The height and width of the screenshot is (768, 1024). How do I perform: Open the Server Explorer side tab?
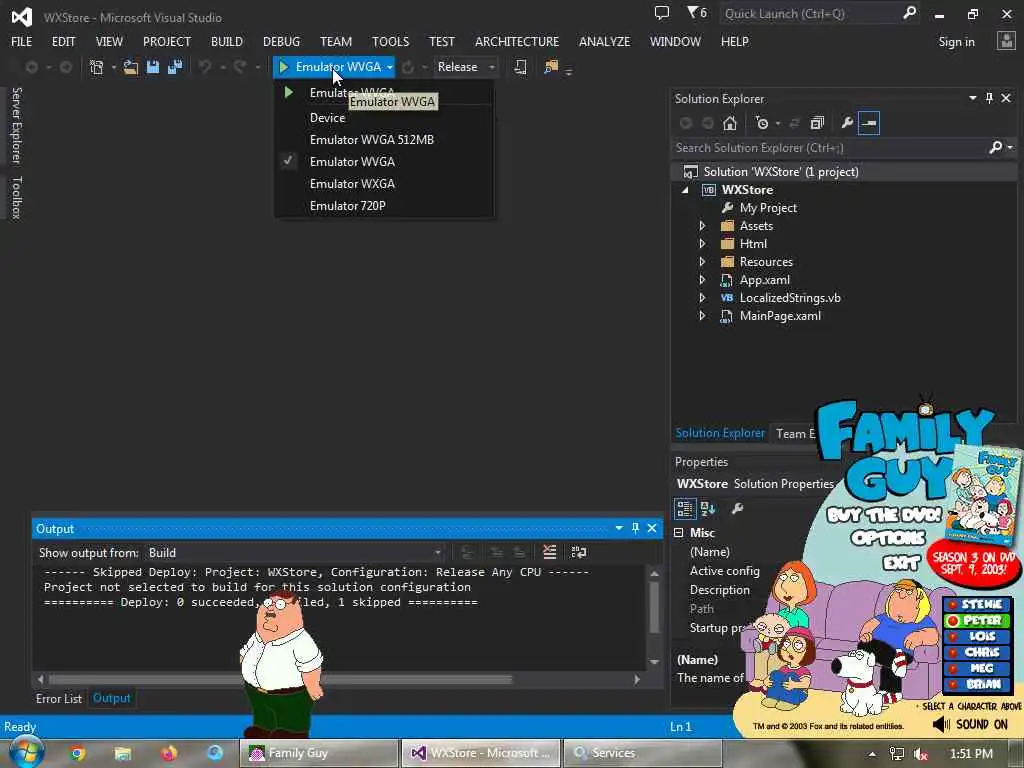coord(17,125)
